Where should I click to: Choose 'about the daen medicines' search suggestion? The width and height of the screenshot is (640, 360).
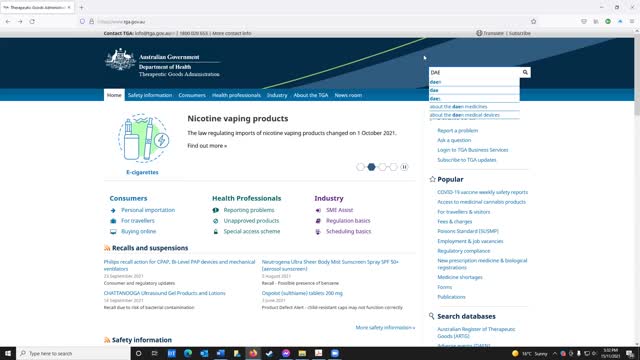pyautogui.click(x=458, y=107)
